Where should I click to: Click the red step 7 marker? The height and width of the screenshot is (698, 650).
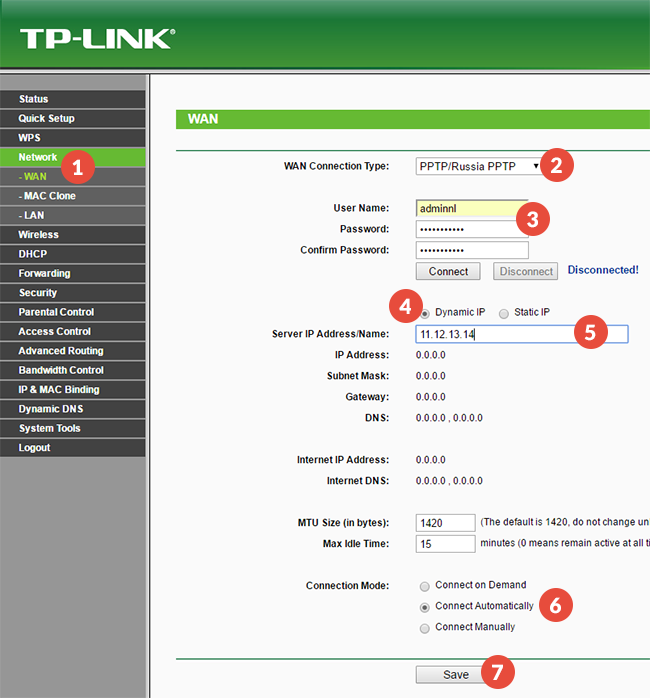coord(498,673)
